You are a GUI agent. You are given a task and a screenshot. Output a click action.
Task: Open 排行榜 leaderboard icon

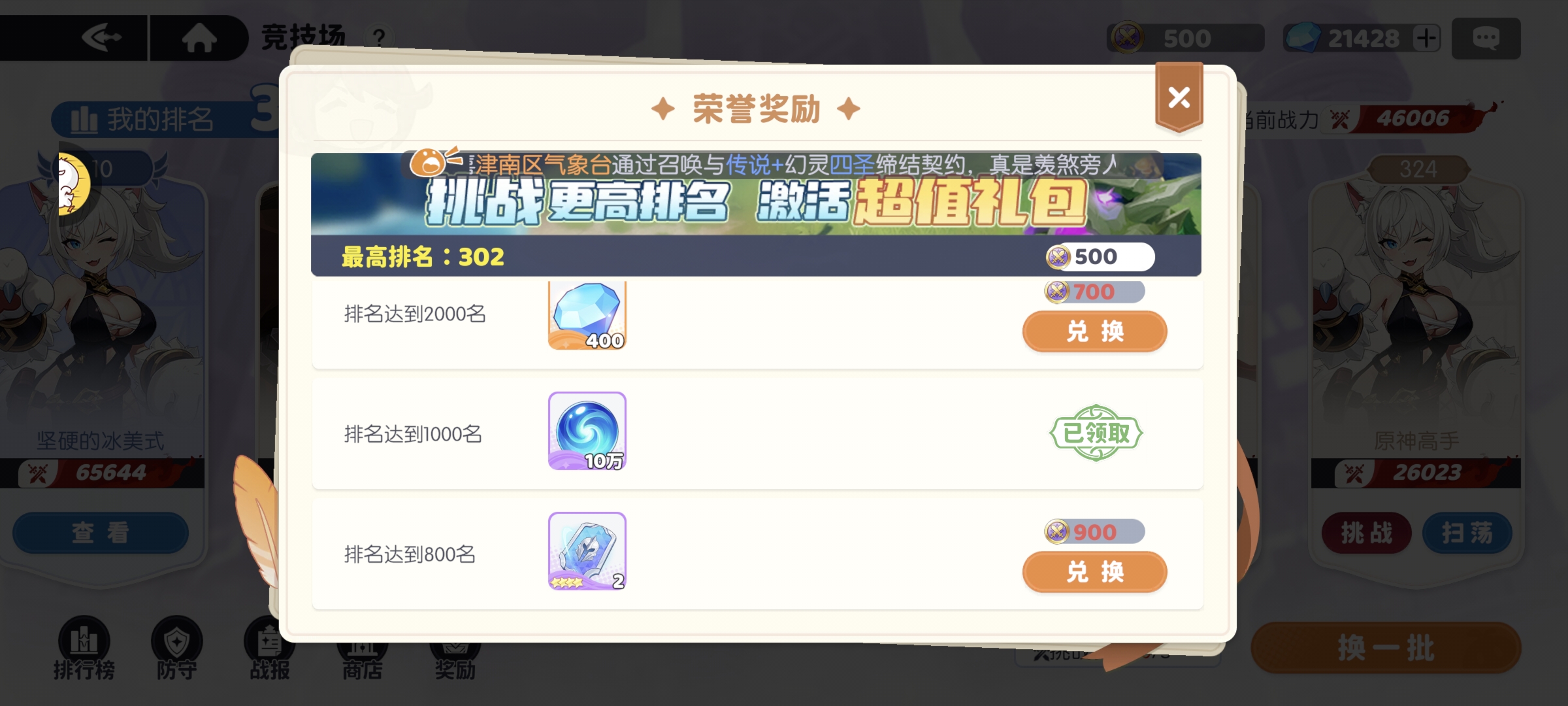(x=84, y=647)
